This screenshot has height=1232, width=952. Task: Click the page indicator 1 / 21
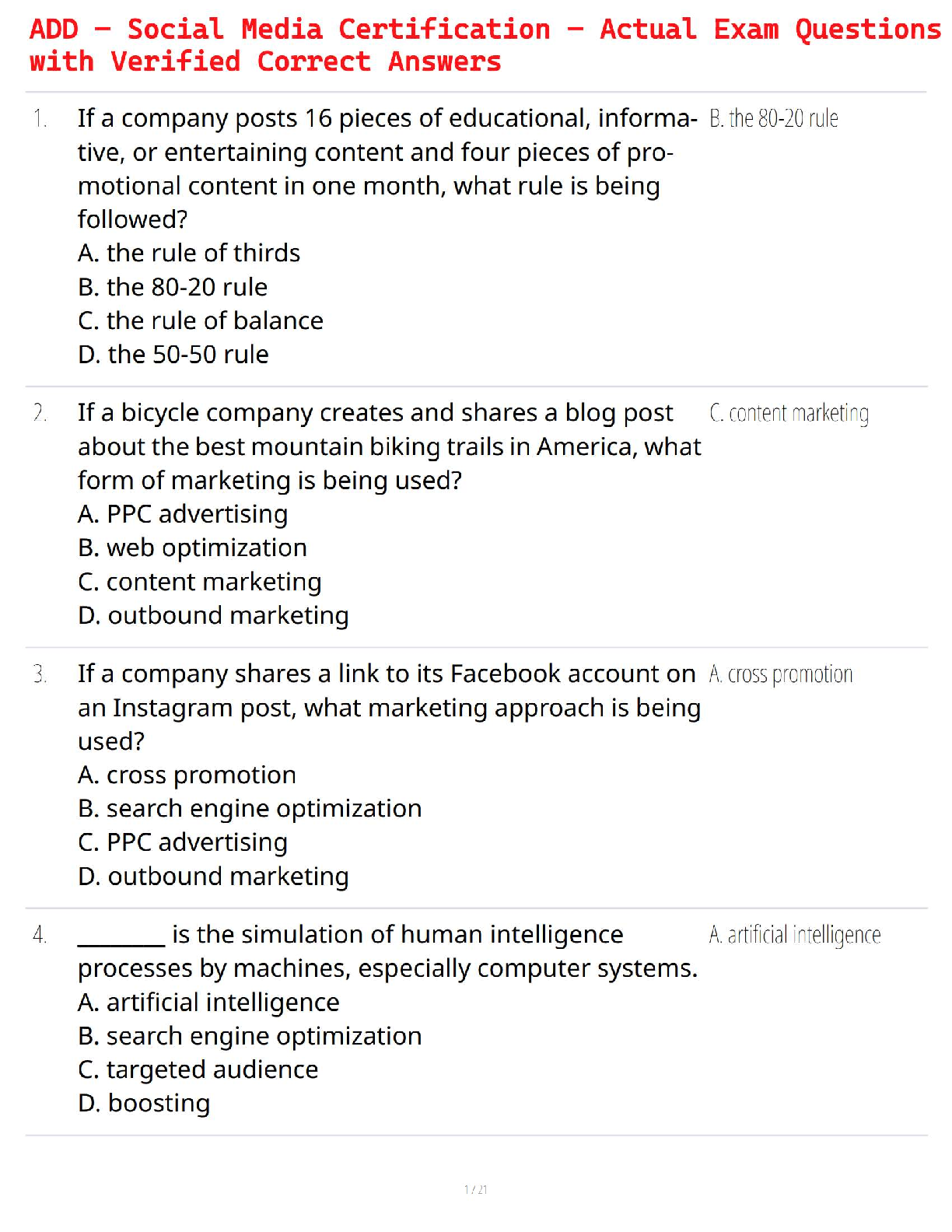[x=475, y=1189]
